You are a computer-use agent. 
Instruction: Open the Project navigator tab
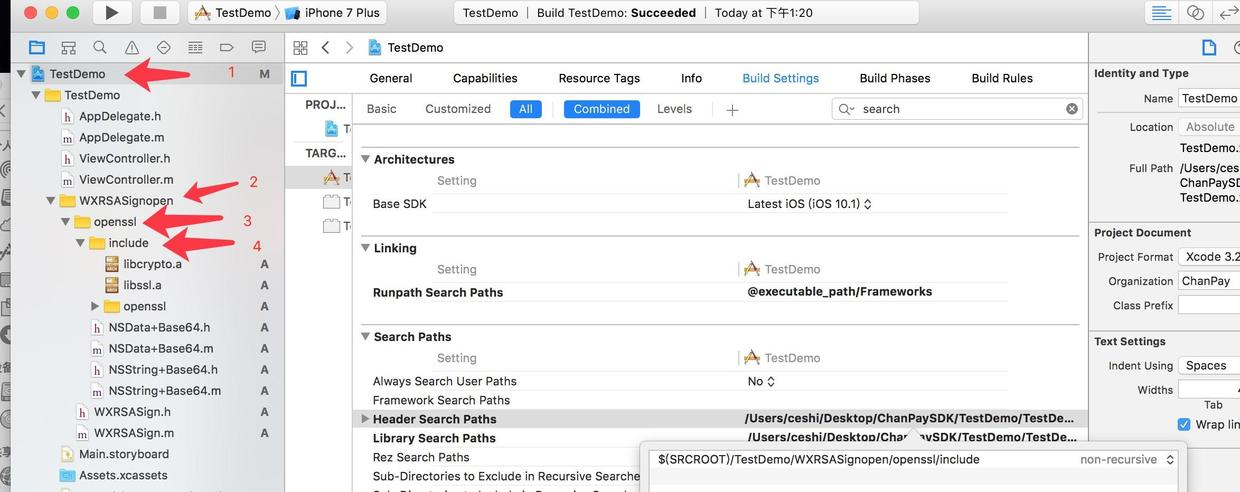coord(37,47)
